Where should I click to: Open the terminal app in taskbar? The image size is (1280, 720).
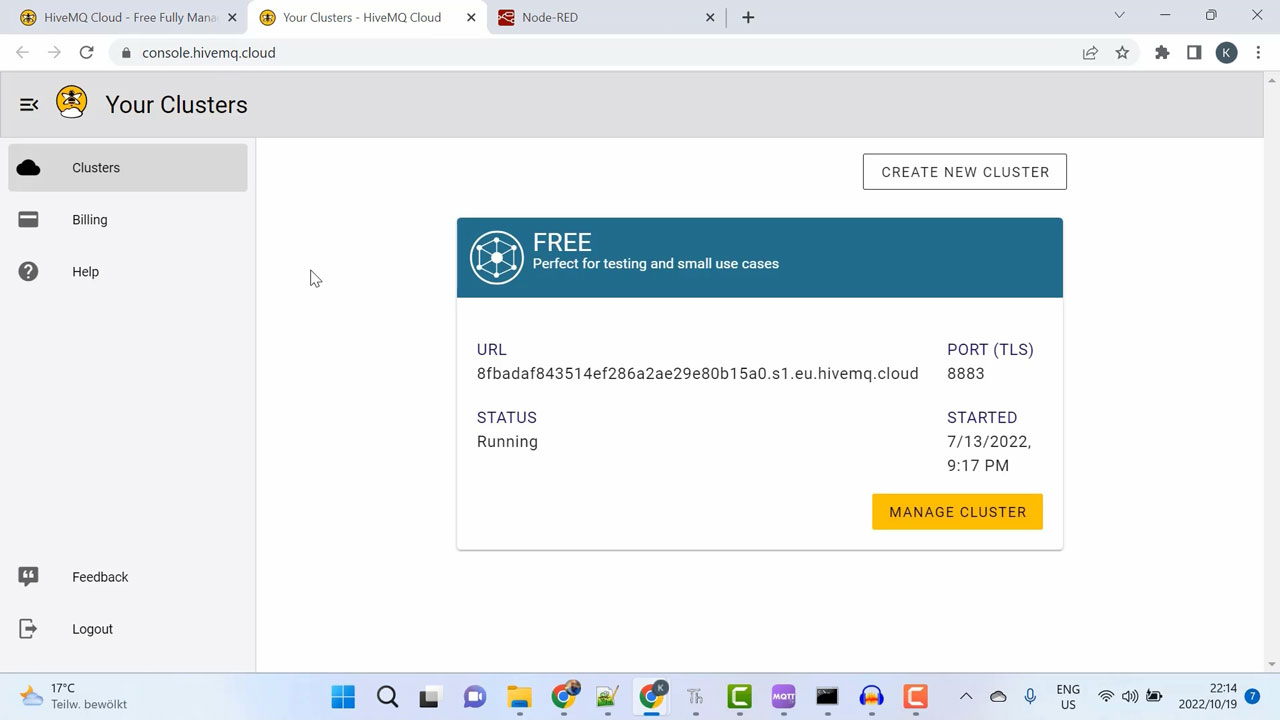point(827,697)
